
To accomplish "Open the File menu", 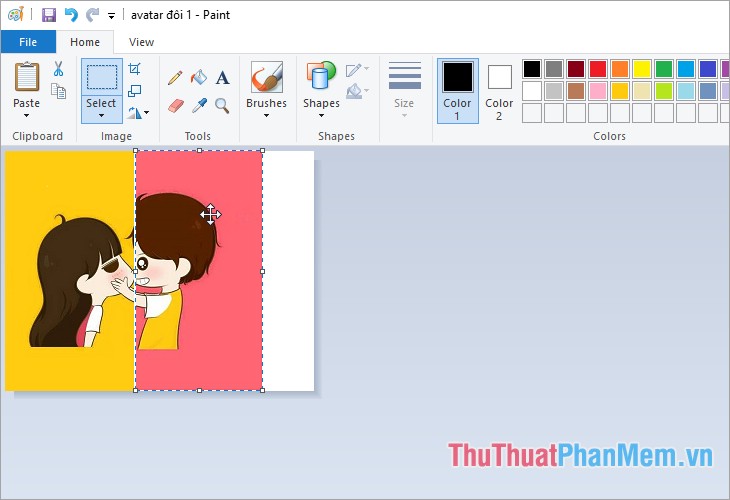I will (x=28, y=42).
